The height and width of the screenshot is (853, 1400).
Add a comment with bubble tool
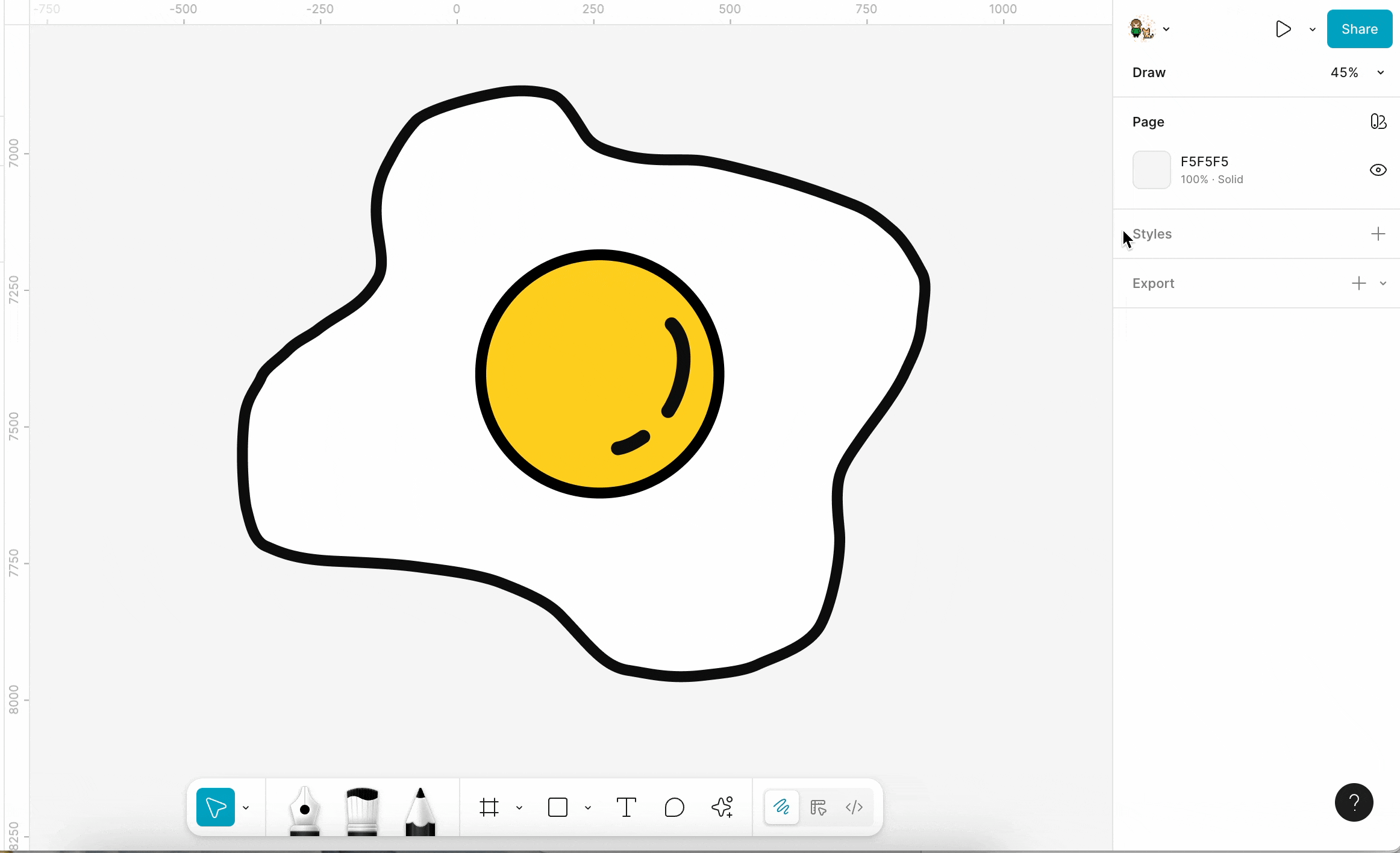pyautogui.click(x=674, y=807)
